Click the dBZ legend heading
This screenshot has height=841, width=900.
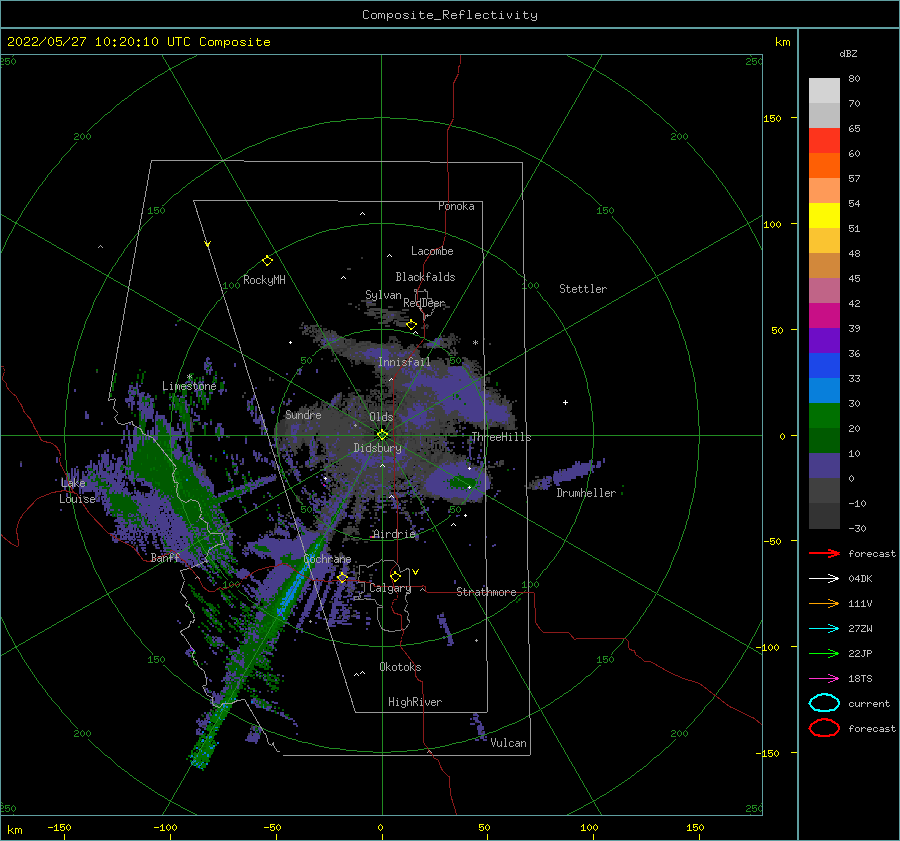click(x=848, y=53)
